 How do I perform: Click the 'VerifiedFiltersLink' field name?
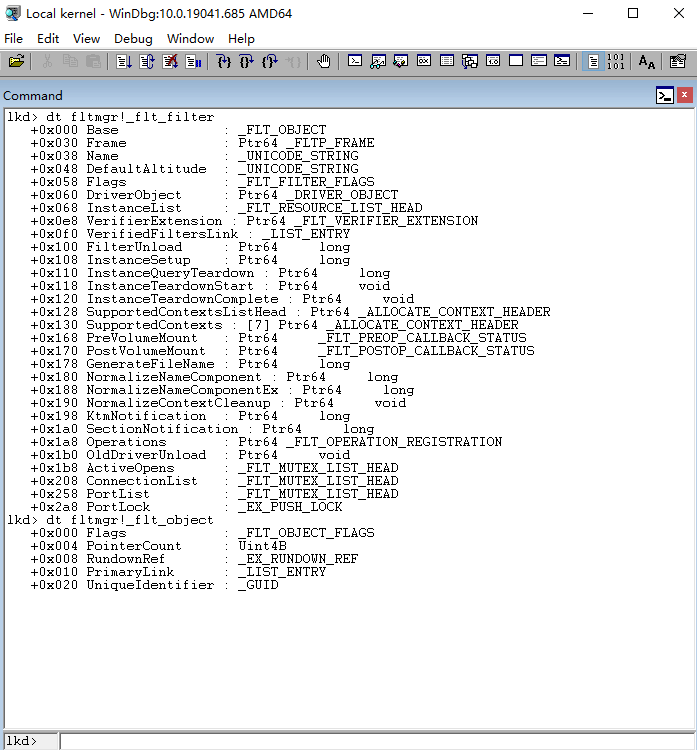(162, 234)
